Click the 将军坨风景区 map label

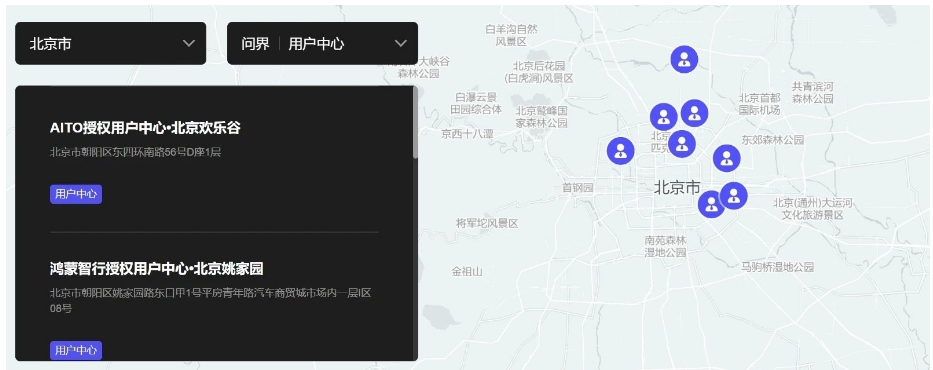coord(487,223)
